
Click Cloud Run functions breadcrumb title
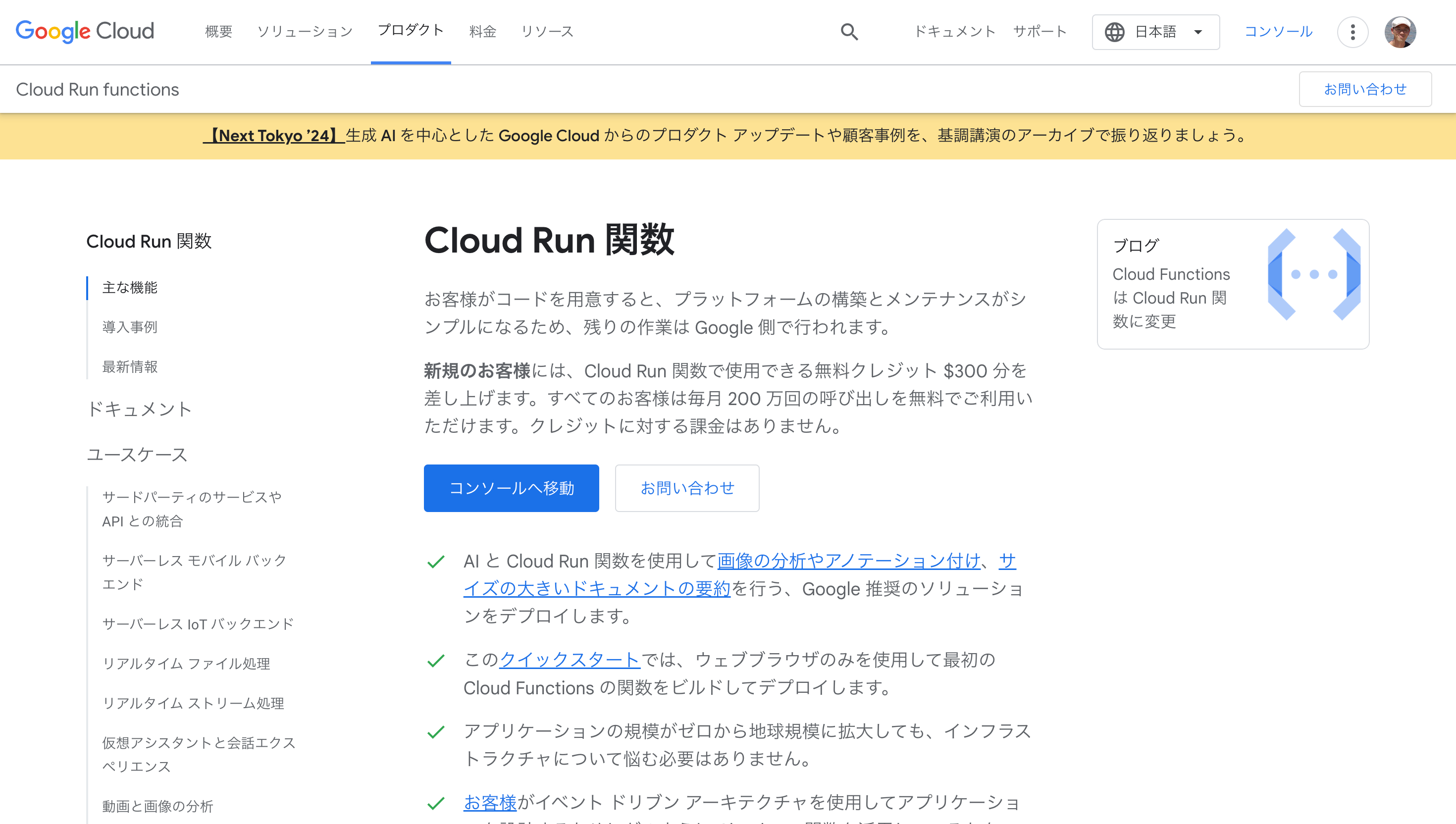pos(98,90)
